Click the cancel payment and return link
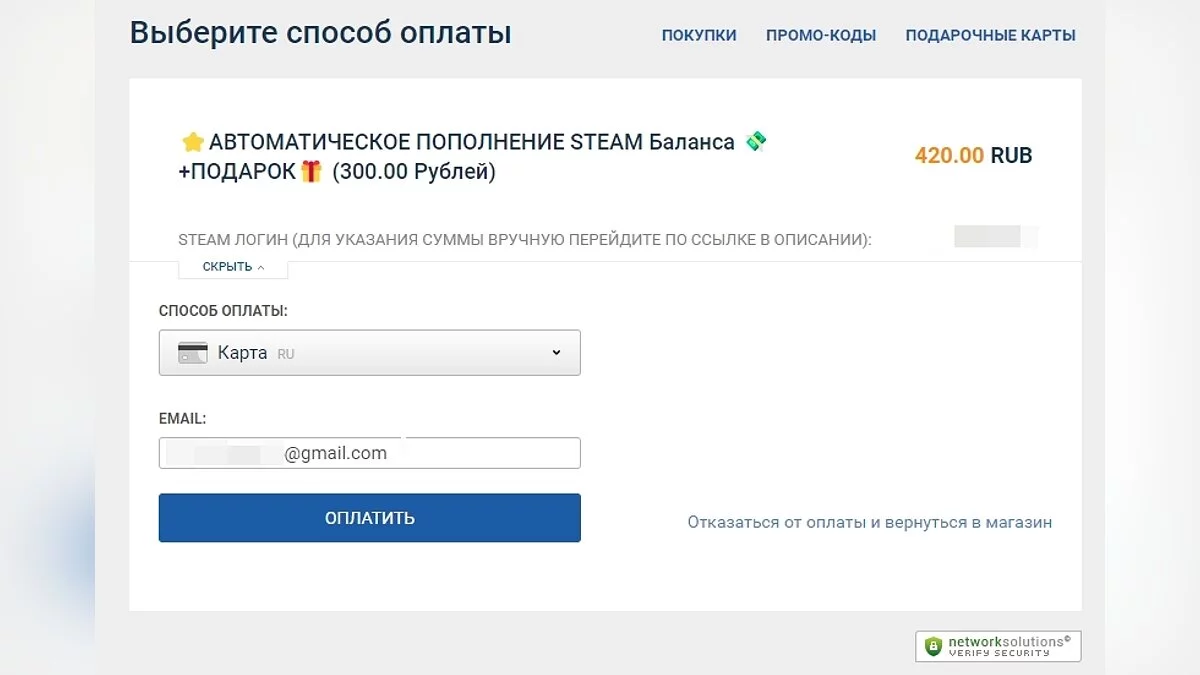Viewport: 1200px width, 675px height. tap(869, 522)
